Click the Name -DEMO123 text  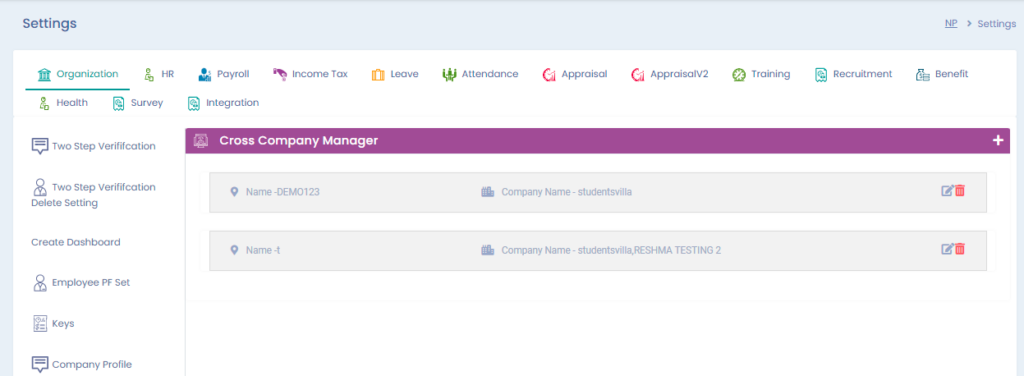pyautogui.click(x=283, y=193)
